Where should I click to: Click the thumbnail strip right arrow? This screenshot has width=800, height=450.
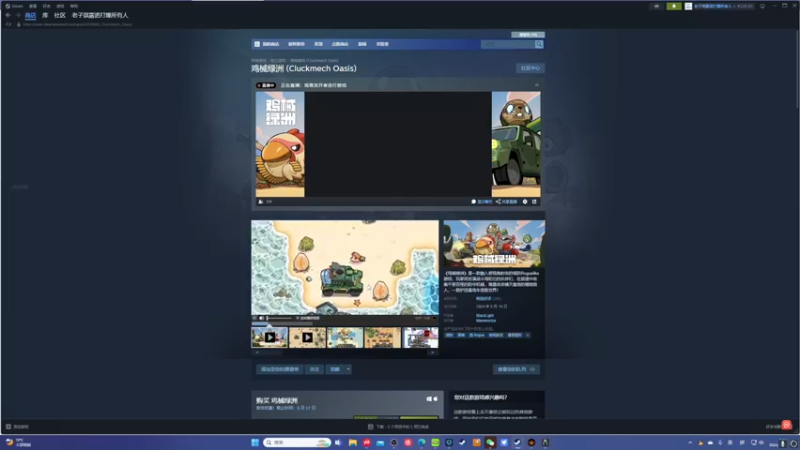pyautogui.click(x=433, y=353)
